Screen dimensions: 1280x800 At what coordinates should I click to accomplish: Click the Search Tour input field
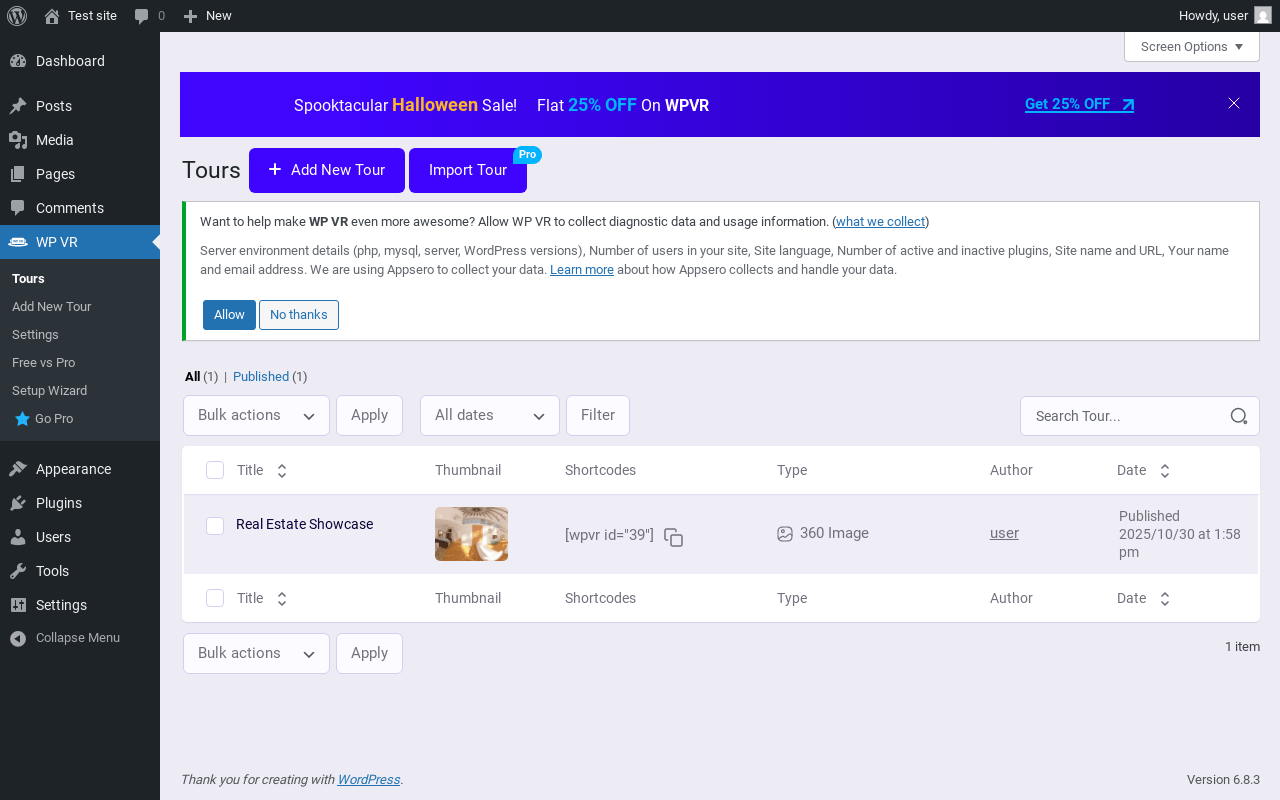click(x=1140, y=416)
